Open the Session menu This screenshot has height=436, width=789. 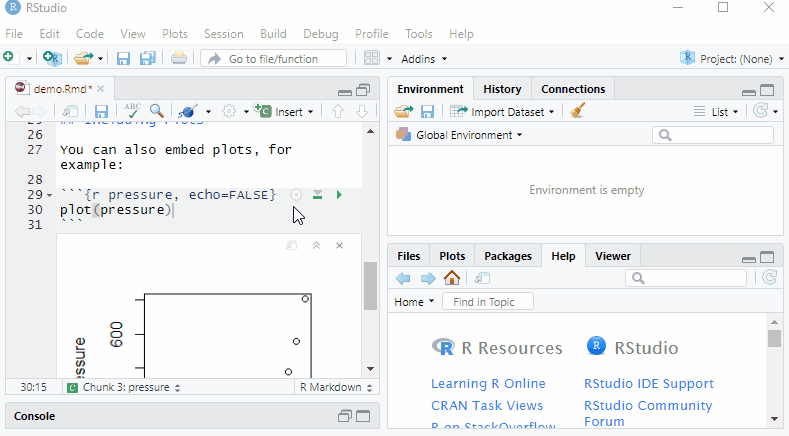click(223, 34)
